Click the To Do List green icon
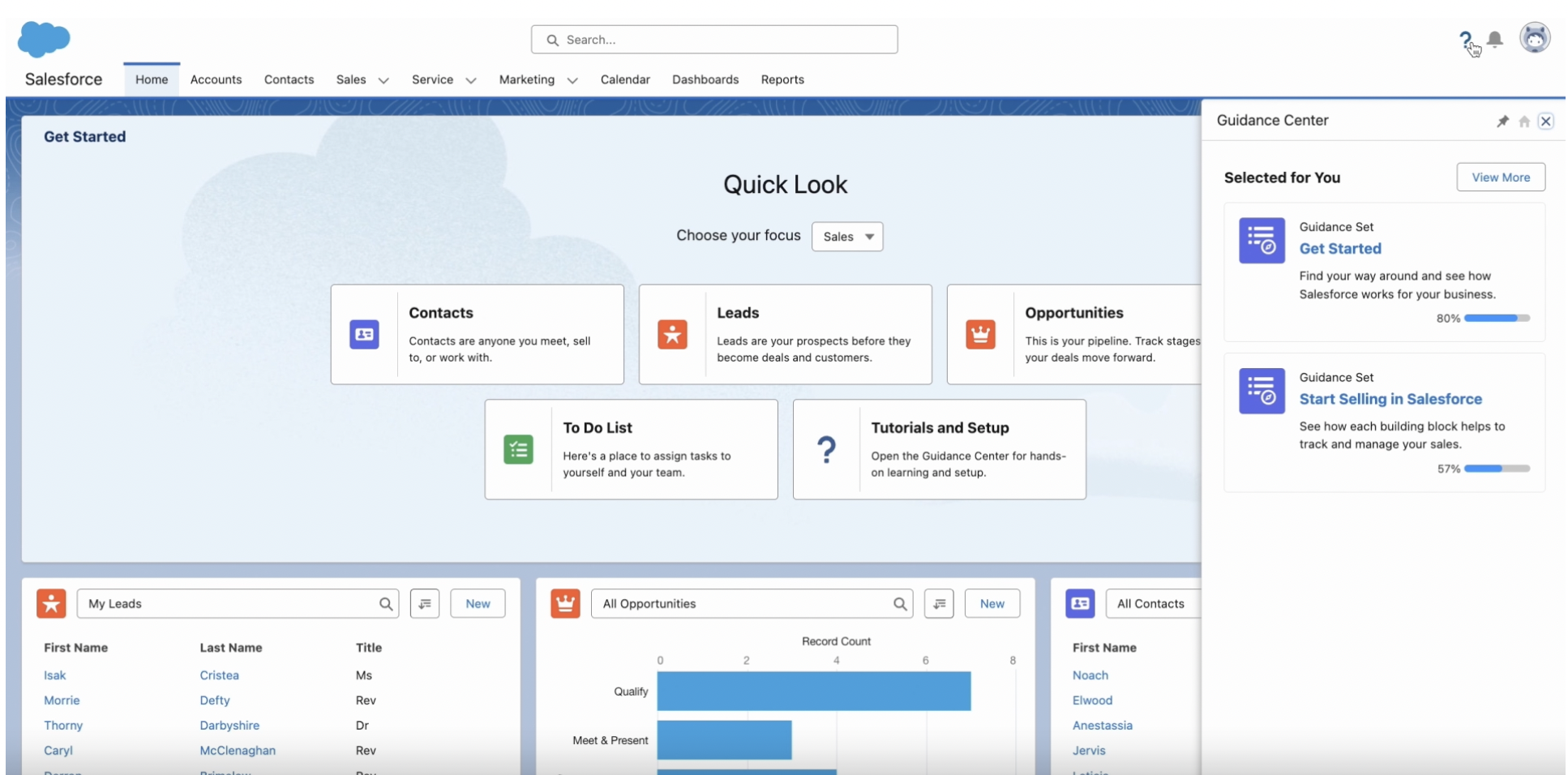This screenshot has width=1568, height=775. 518,449
